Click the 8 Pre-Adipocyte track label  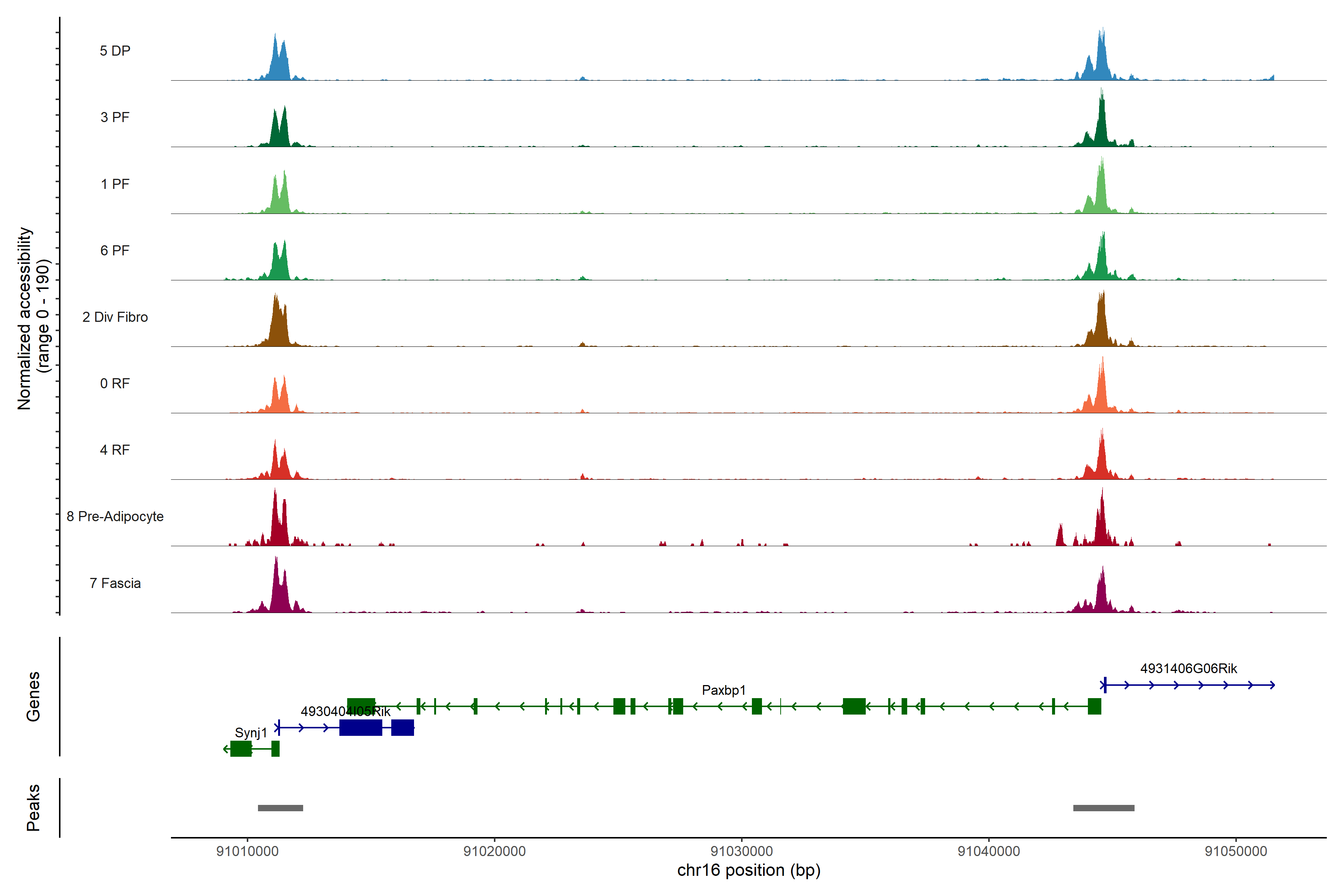click(115, 517)
